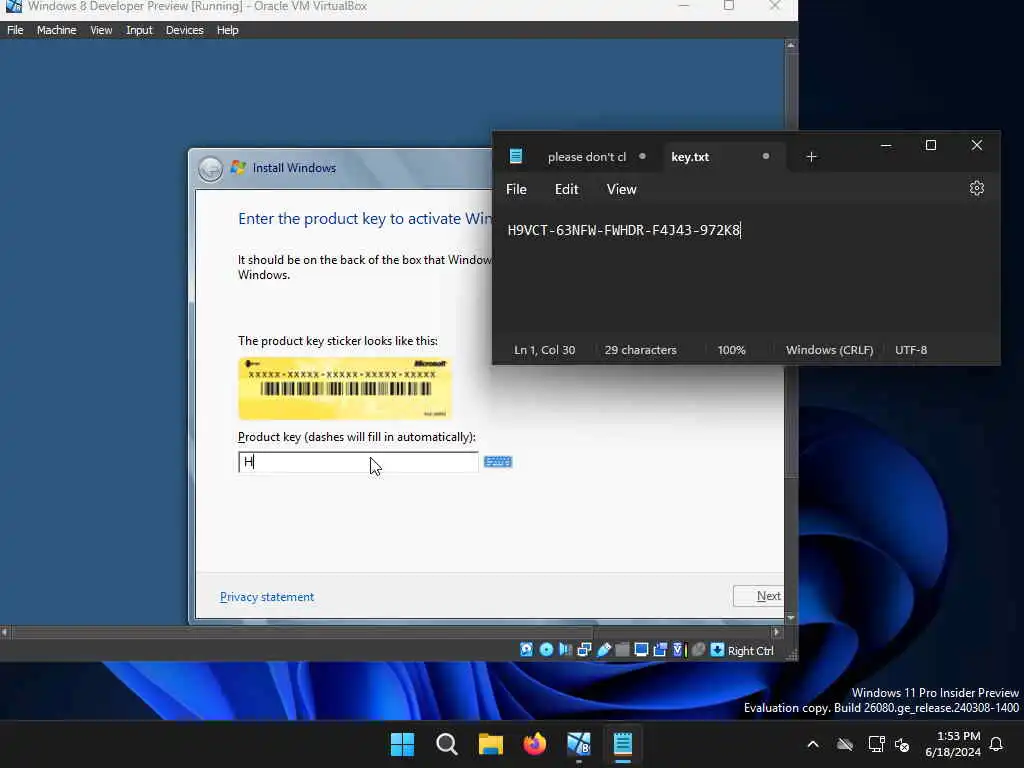Open the Windows Start menu
This screenshot has width=1024, height=768.
click(x=402, y=744)
